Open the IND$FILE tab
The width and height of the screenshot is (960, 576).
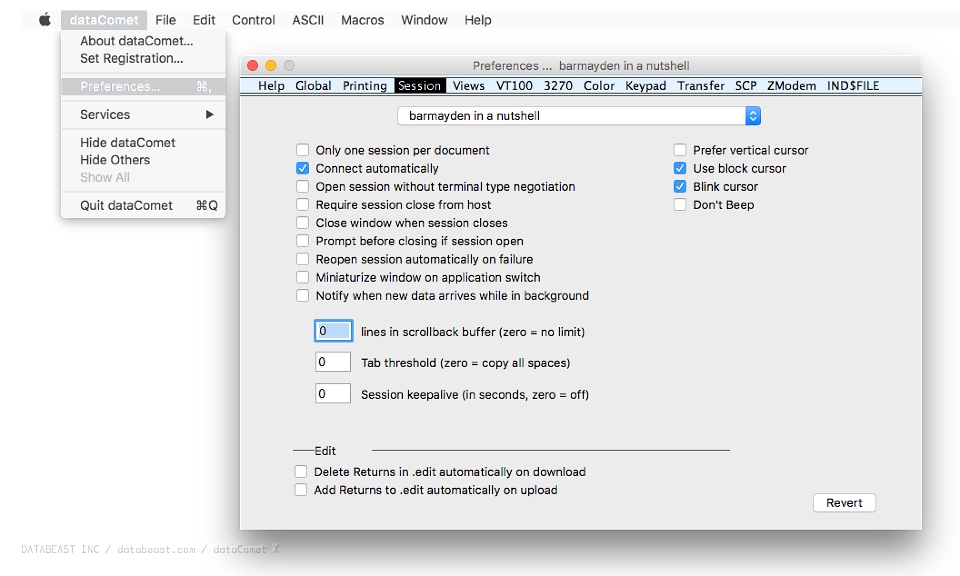click(852, 86)
